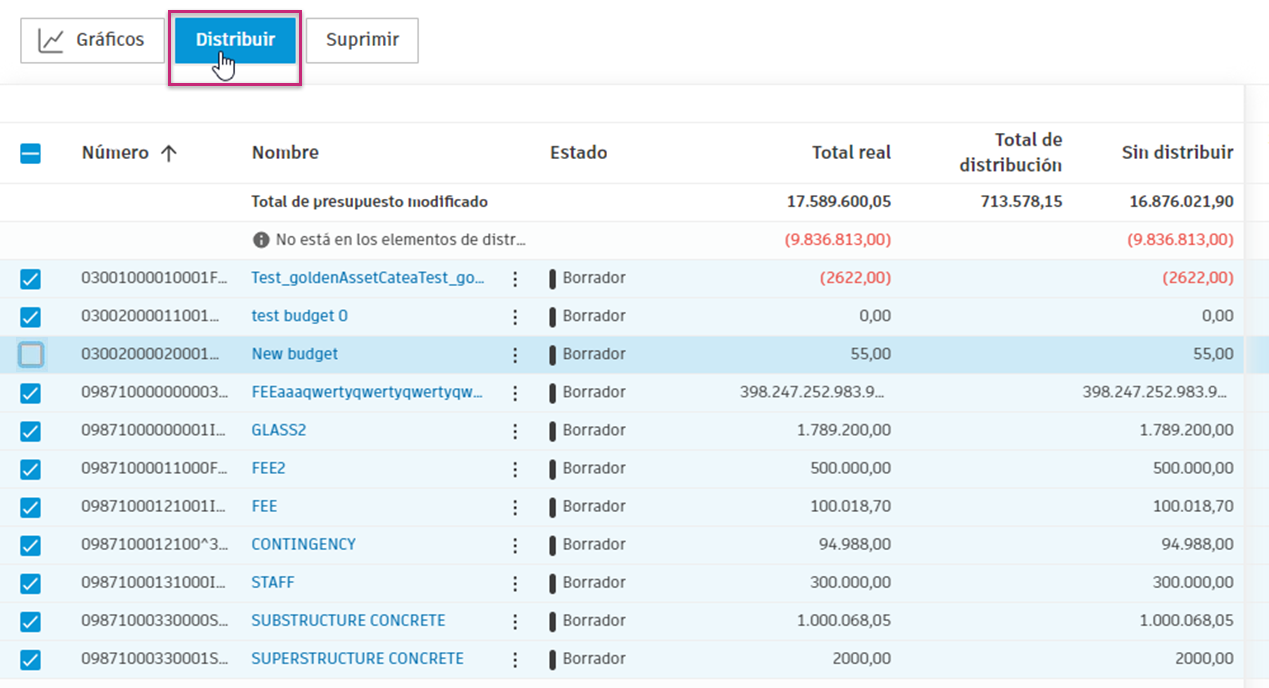Screen dimensions: 1269x688
Task: Click the Borrador status of GLASS2
Action: (x=593, y=431)
